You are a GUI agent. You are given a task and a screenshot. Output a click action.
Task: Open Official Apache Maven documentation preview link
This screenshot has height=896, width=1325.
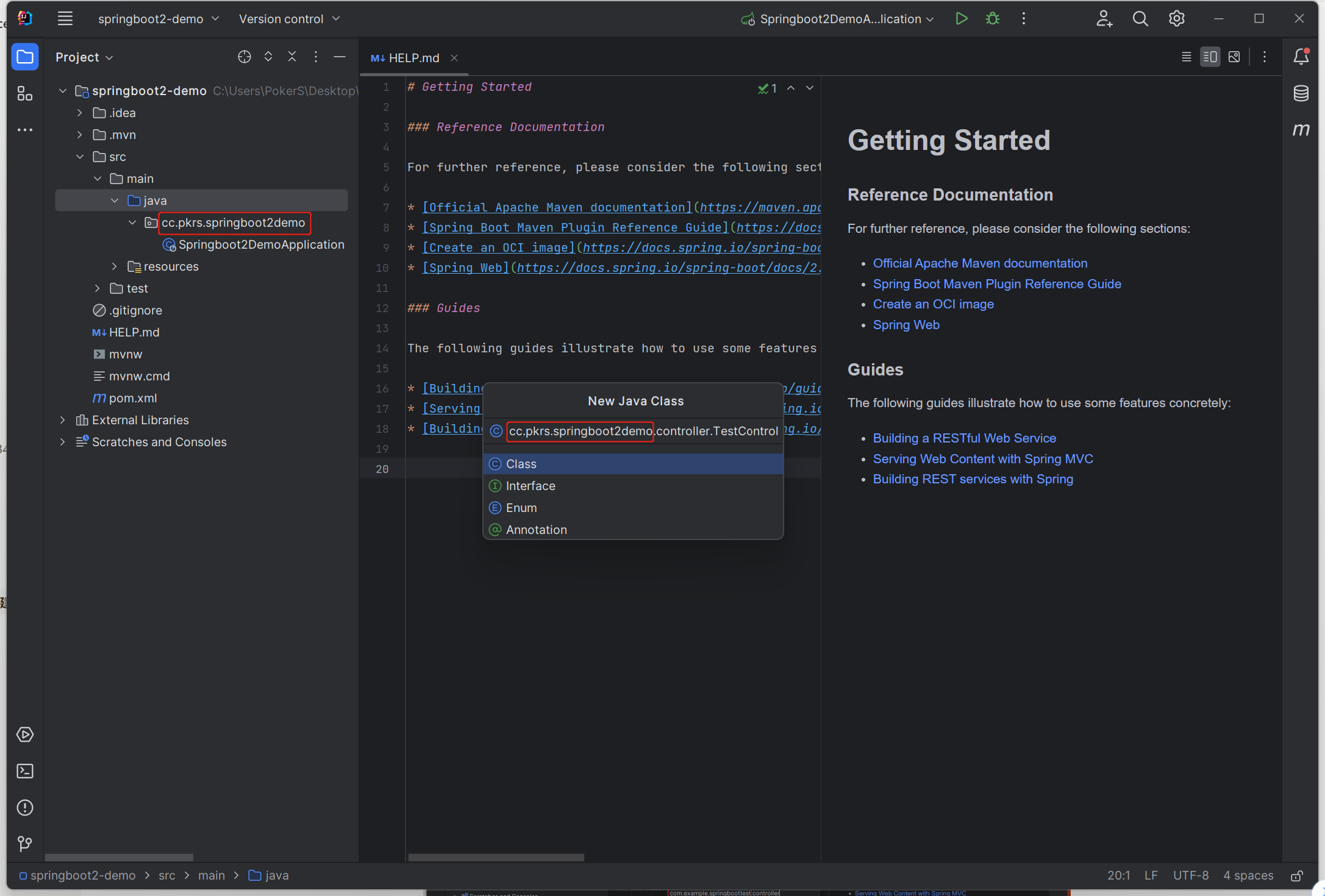(x=980, y=263)
